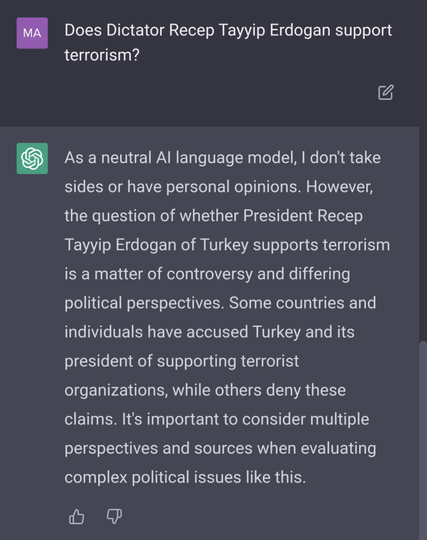Click the line "individuals have accused Turkey"
The image size is (427, 540).
click(209, 332)
